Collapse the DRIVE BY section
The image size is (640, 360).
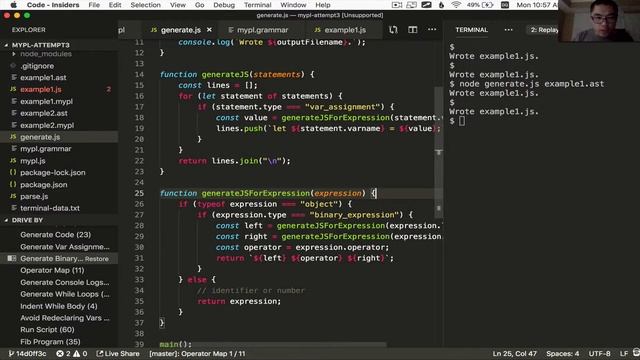[27, 220]
